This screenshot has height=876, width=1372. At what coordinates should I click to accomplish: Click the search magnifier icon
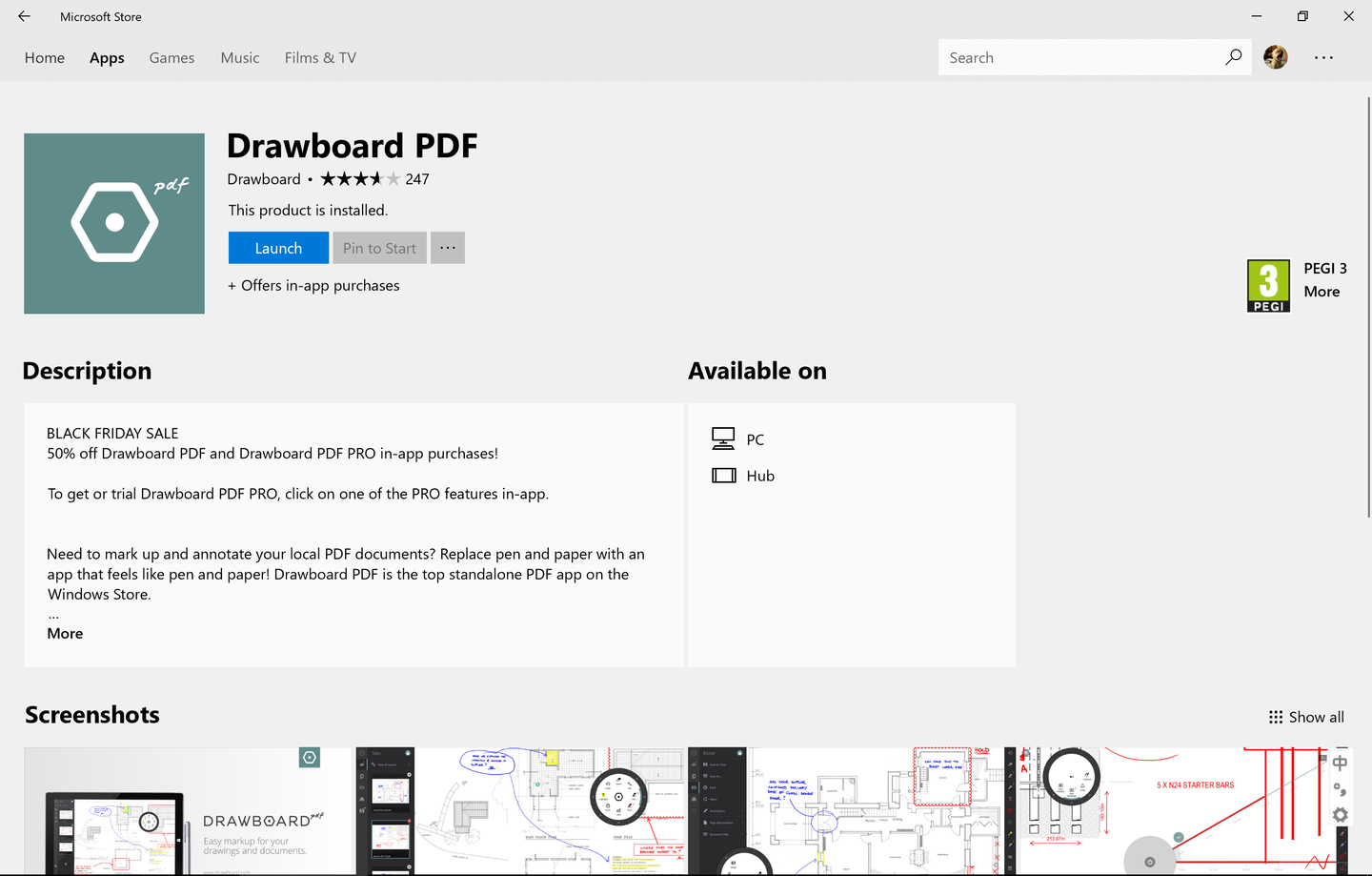(x=1233, y=56)
